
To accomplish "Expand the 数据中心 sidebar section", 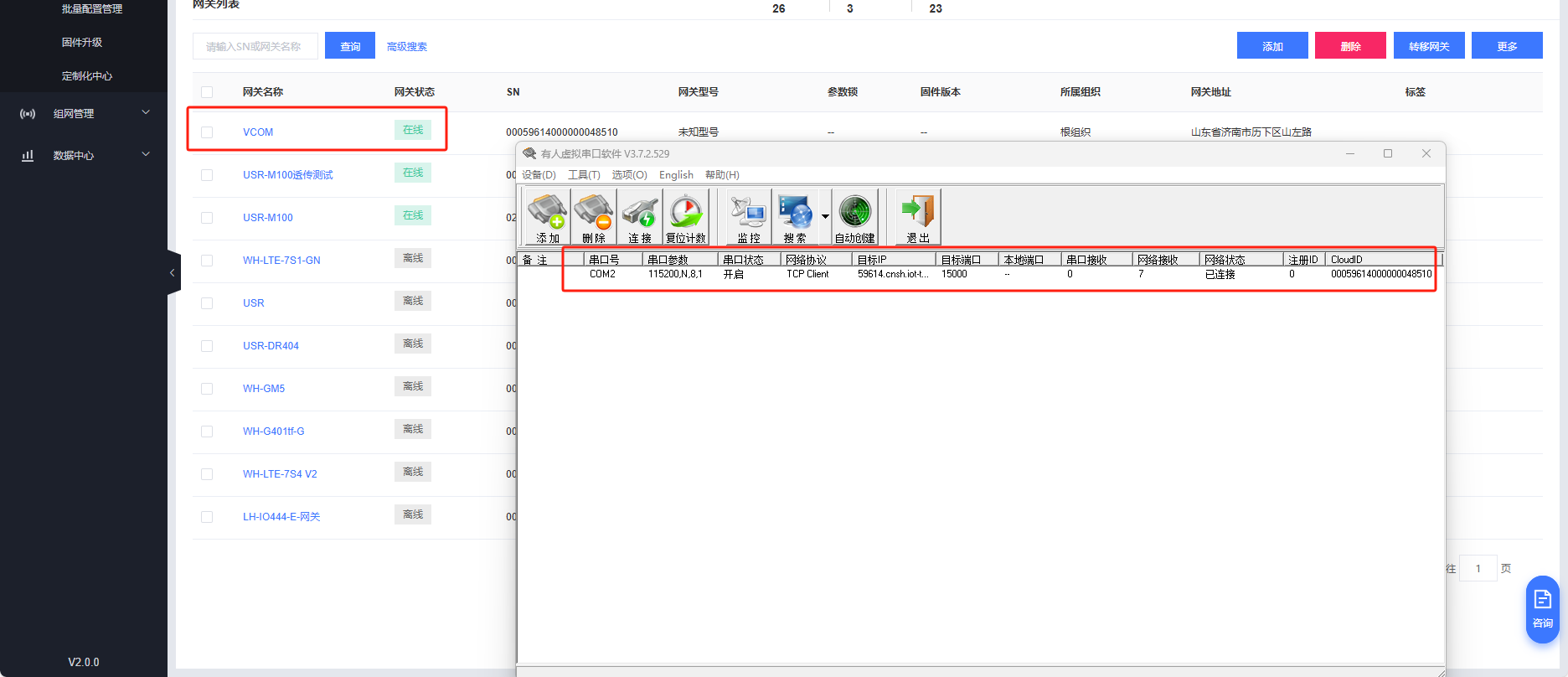I will click(x=84, y=155).
